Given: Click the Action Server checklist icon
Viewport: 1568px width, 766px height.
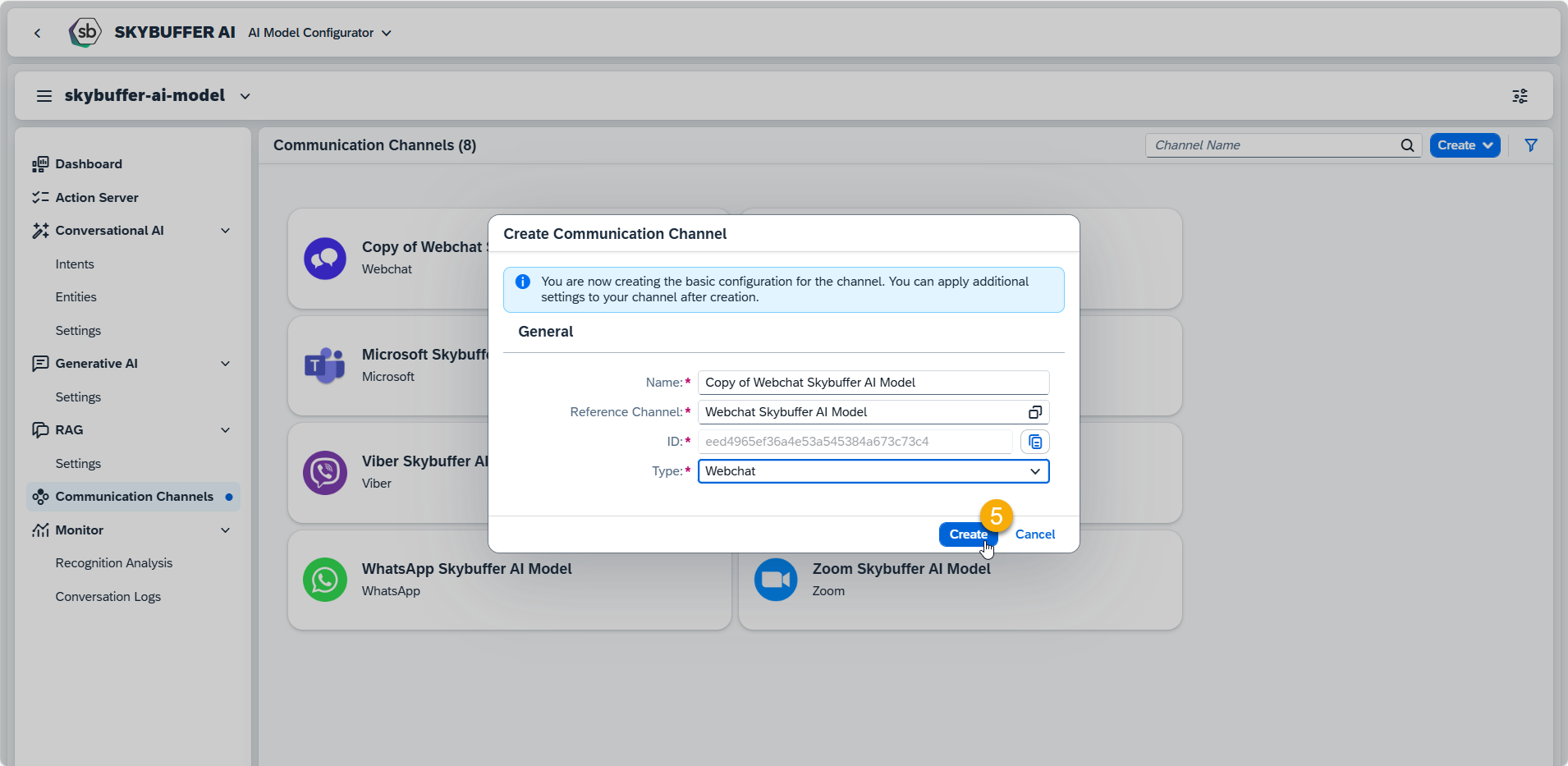Looking at the screenshot, I should point(40,197).
